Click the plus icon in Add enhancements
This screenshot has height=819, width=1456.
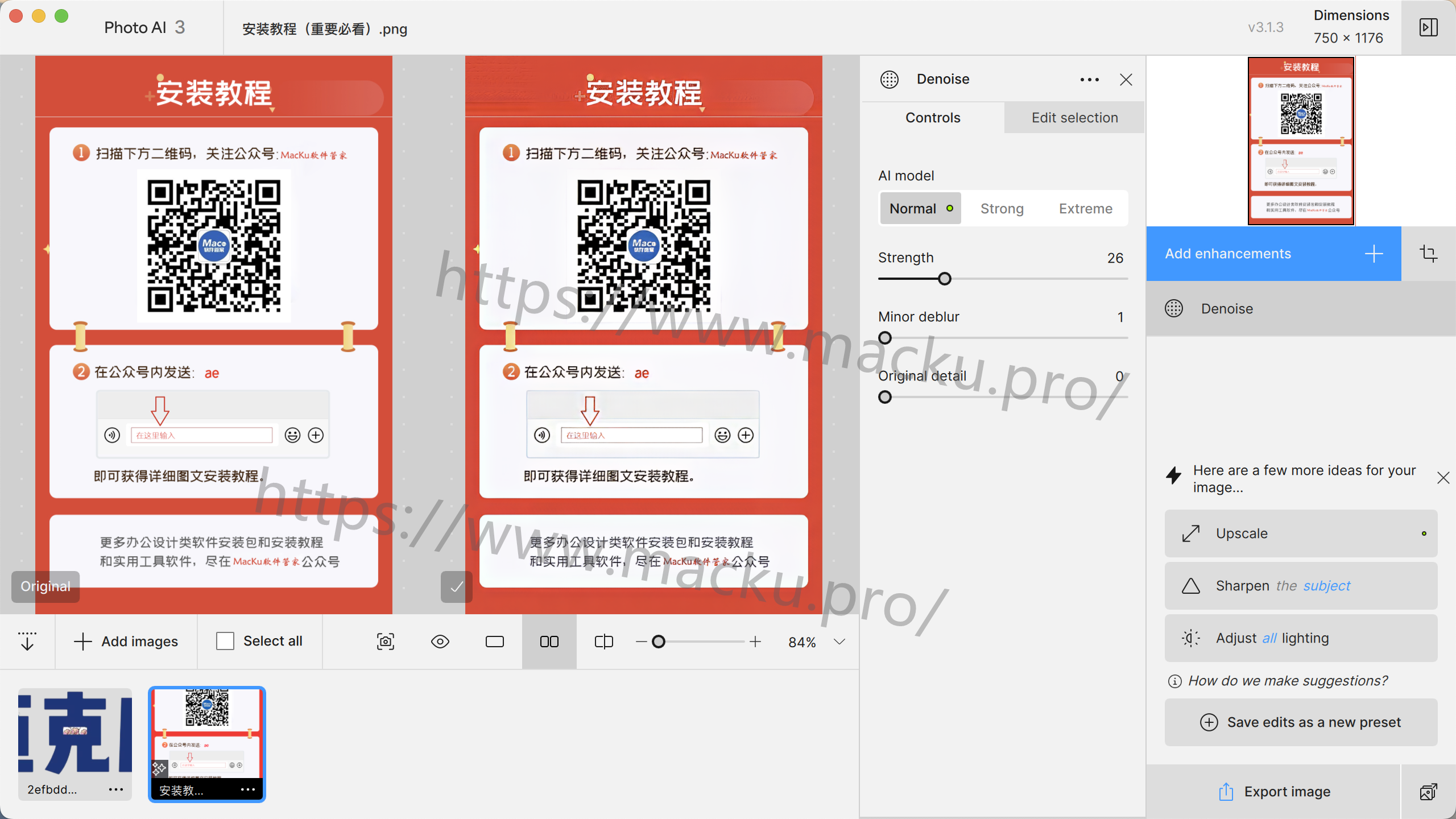click(1374, 254)
